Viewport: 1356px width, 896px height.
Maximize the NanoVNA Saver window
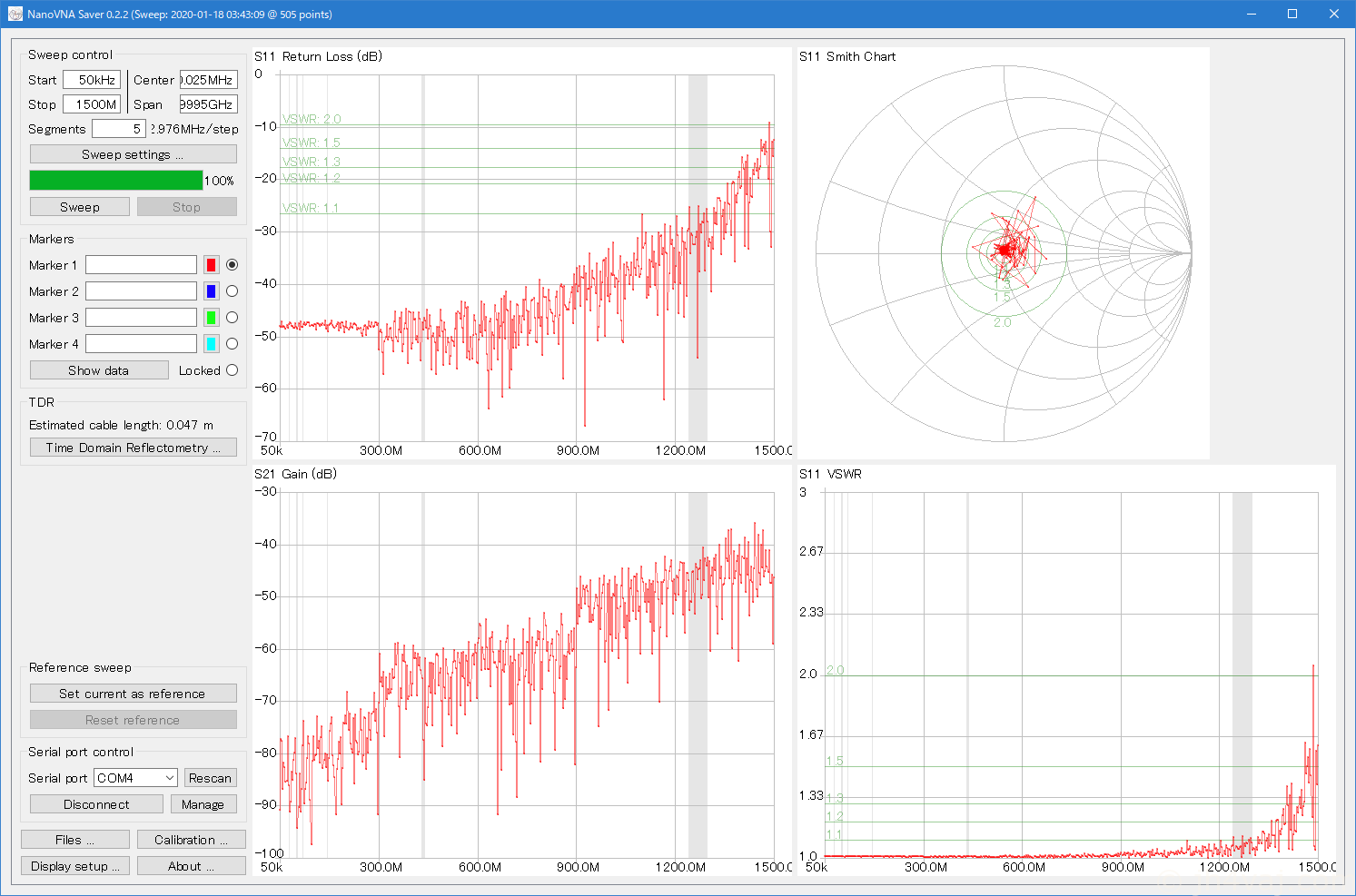click(1292, 14)
